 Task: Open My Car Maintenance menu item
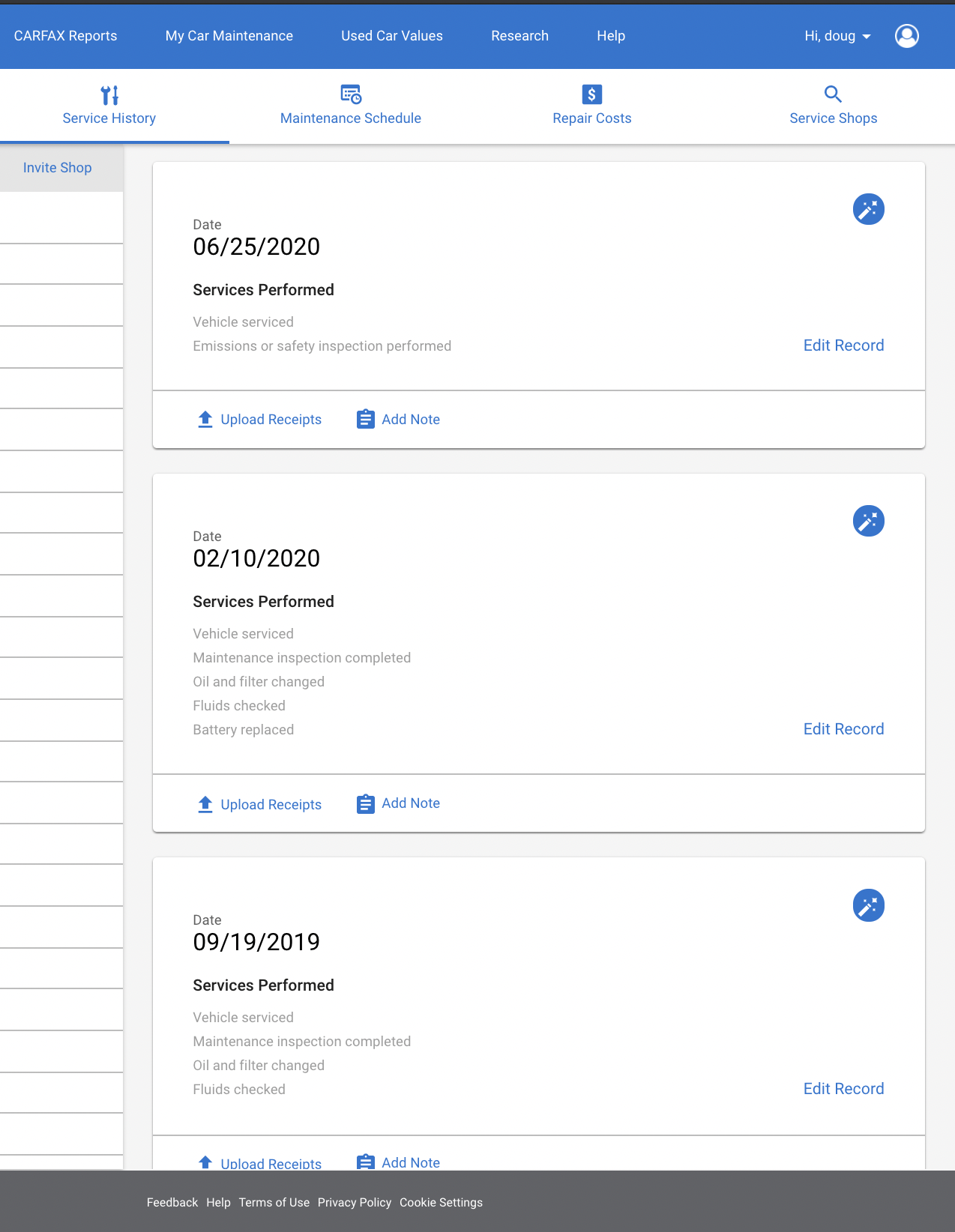[x=229, y=36]
